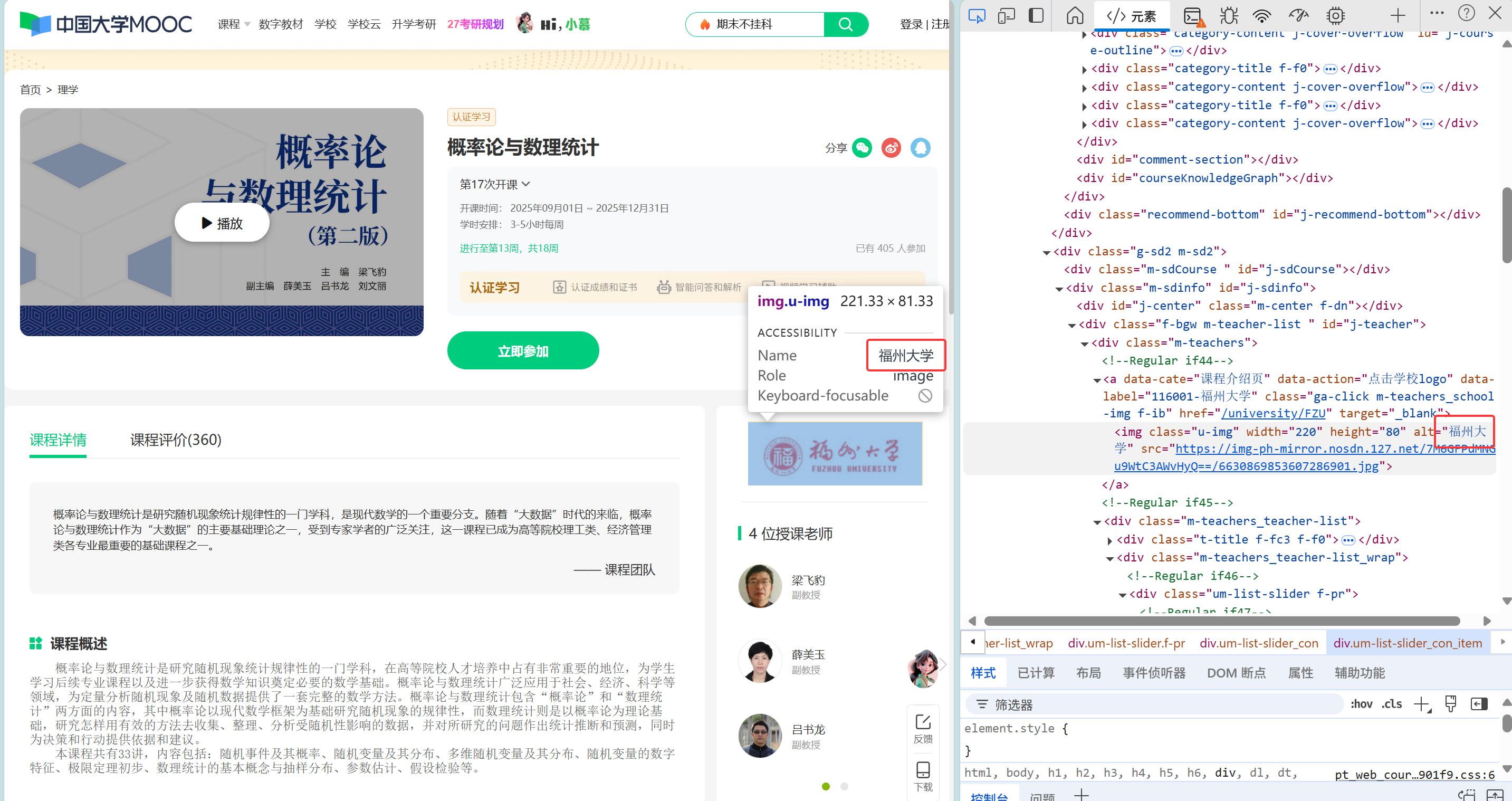Toggle device emulation mode icon

point(1006,16)
